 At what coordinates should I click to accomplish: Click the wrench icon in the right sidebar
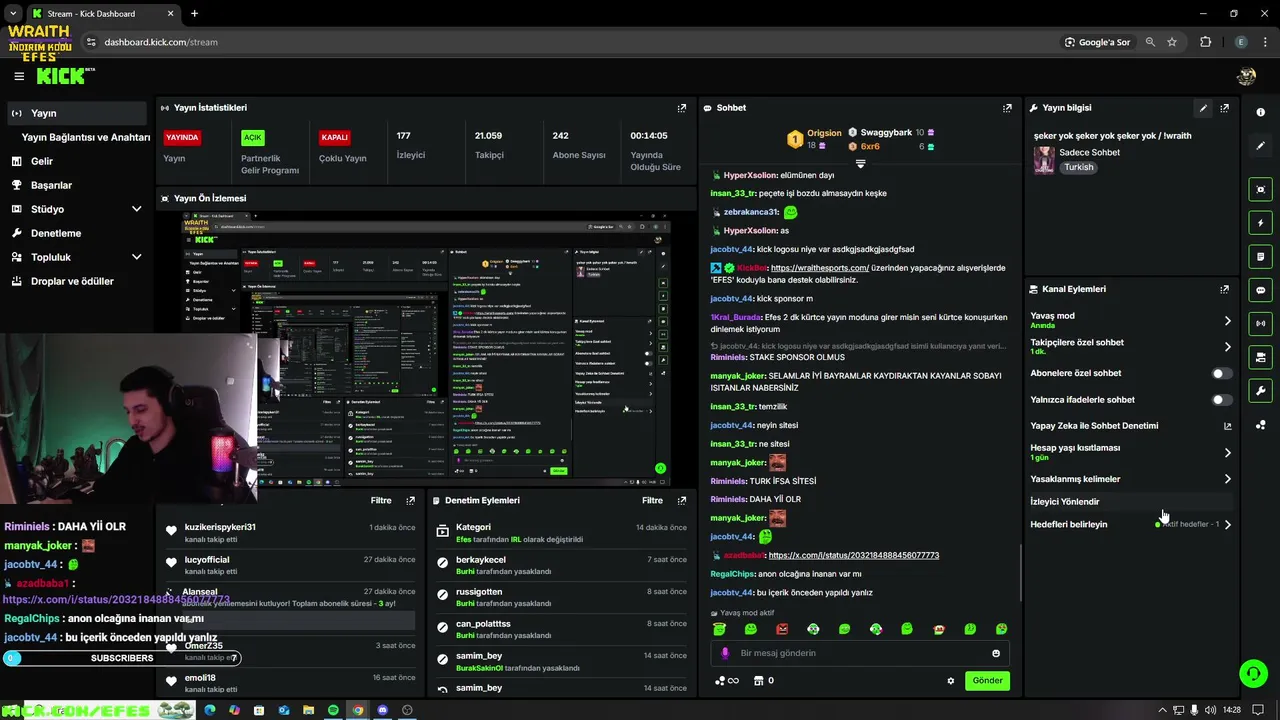point(1261,391)
